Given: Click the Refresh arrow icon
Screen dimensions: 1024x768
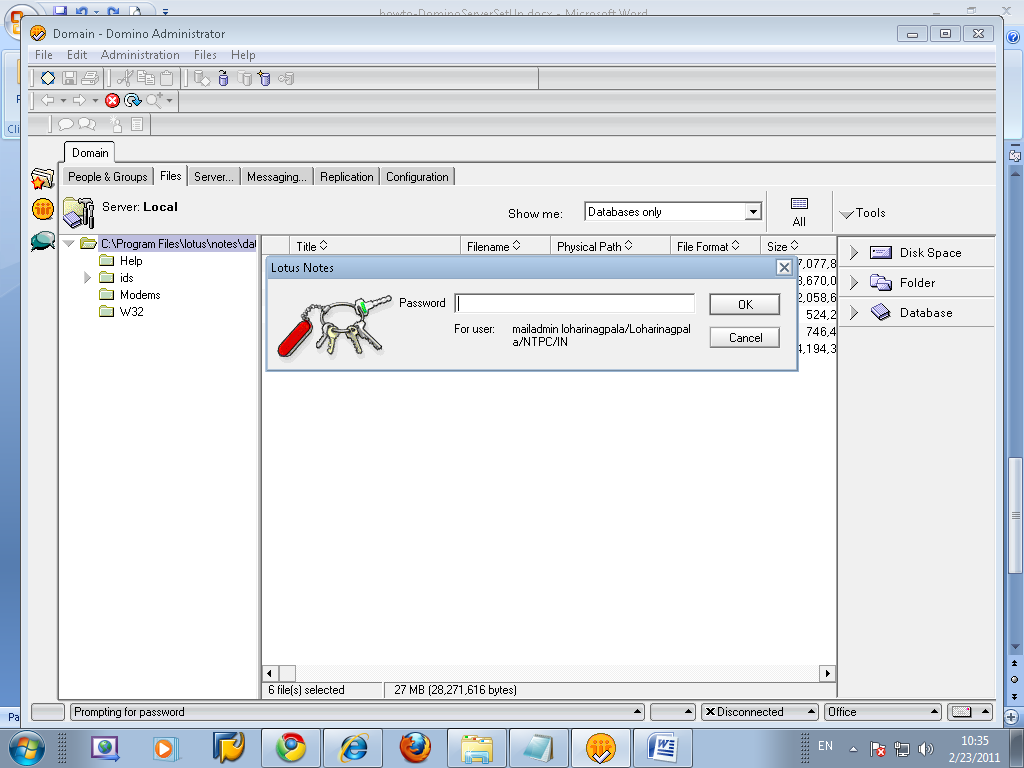Looking at the screenshot, I should 133,100.
